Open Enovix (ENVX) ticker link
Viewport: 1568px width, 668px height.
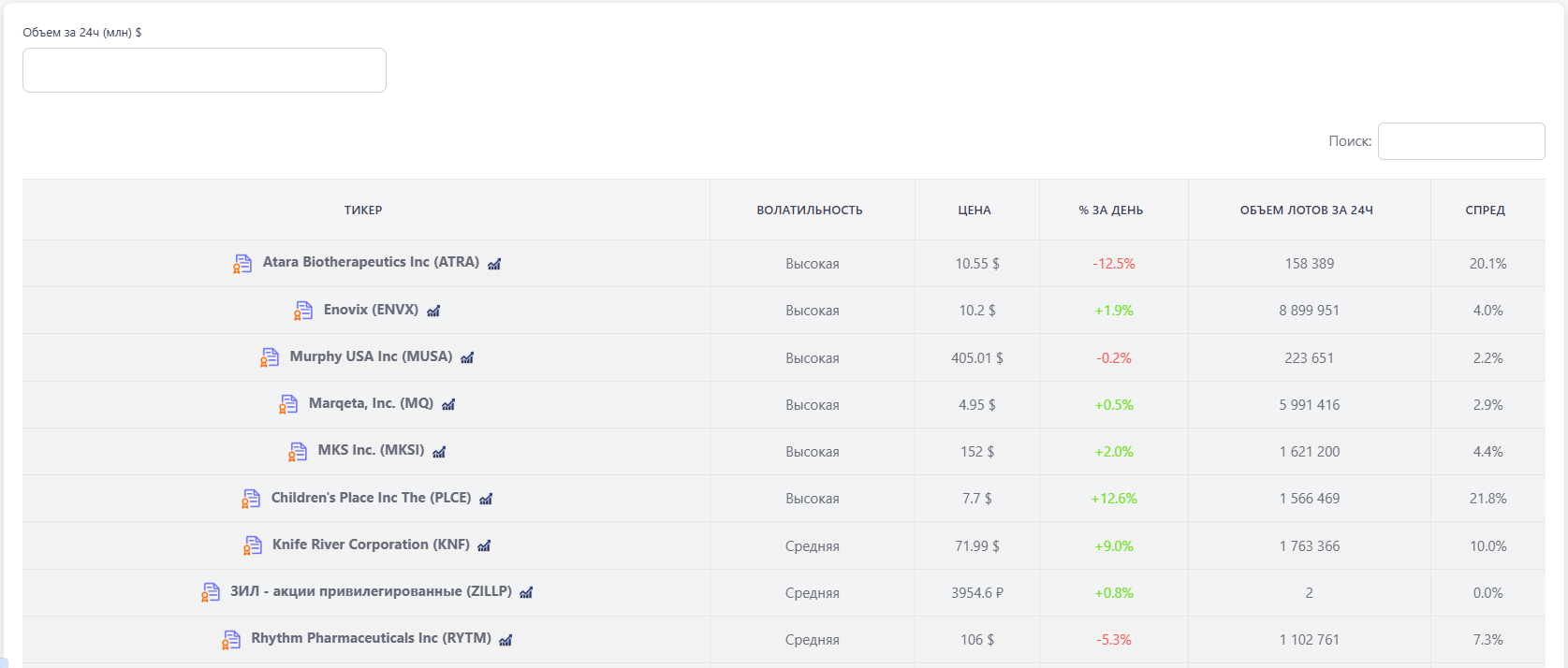tap(371, 310)
